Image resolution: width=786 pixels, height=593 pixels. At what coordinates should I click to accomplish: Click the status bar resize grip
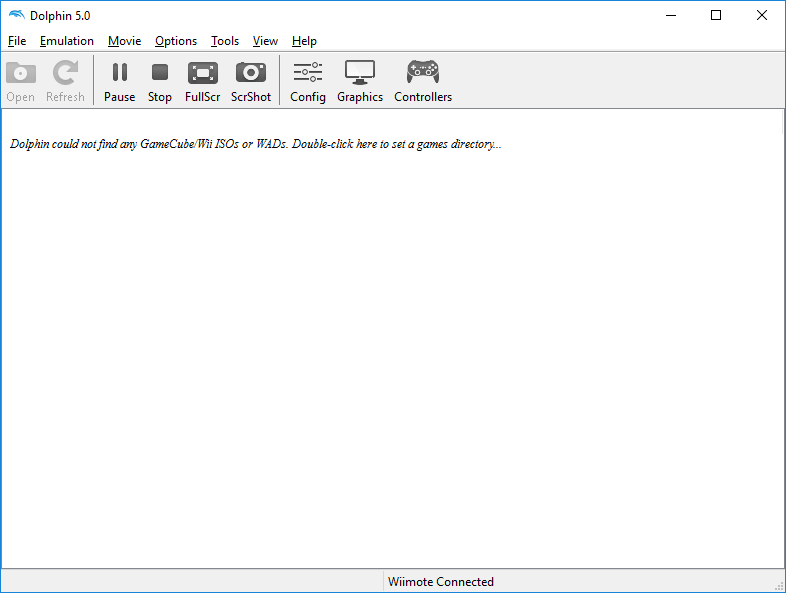[x=779, y=586]
